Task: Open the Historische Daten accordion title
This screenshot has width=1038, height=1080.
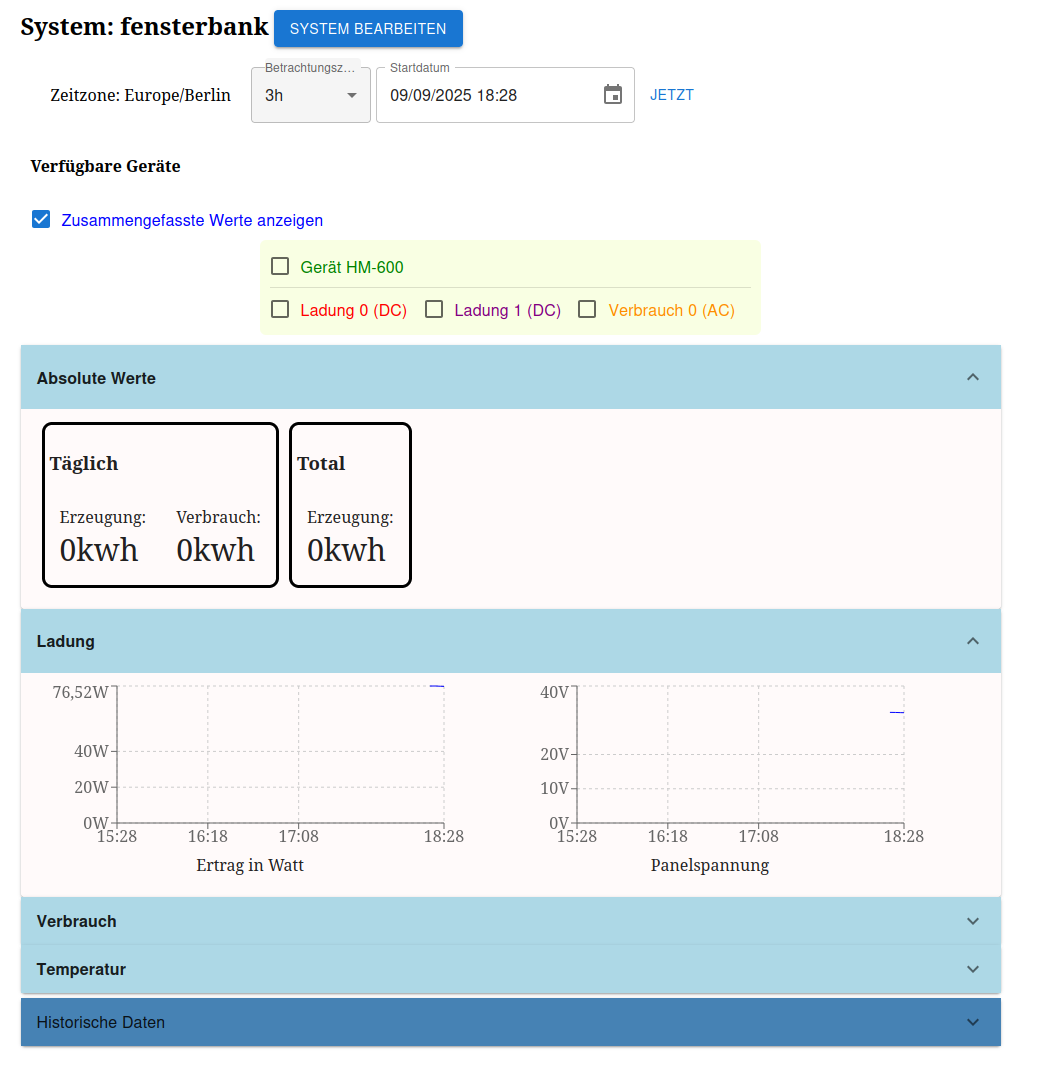Action: [101, 1022]
